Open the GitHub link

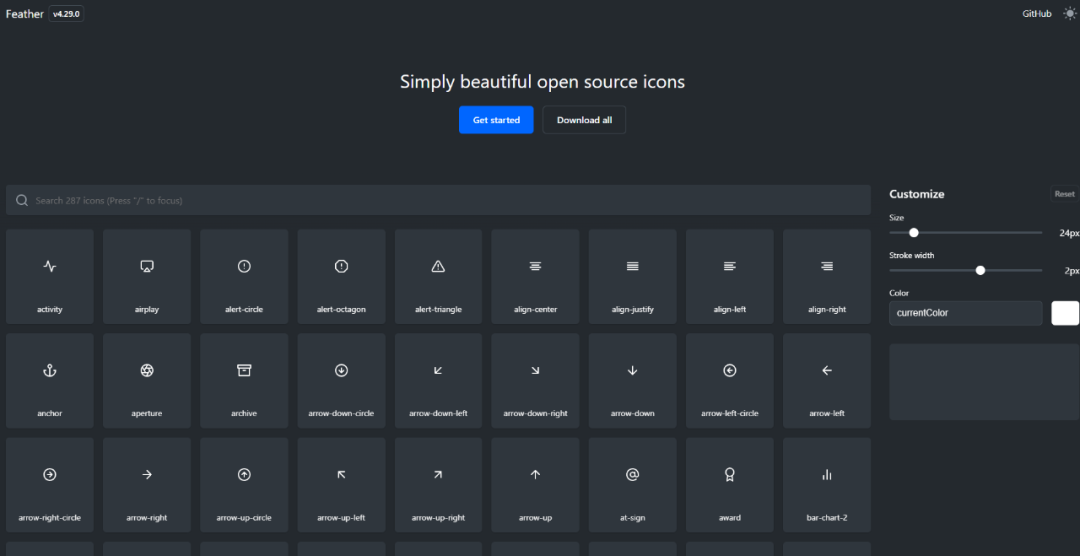click(x=1037, y=14)
